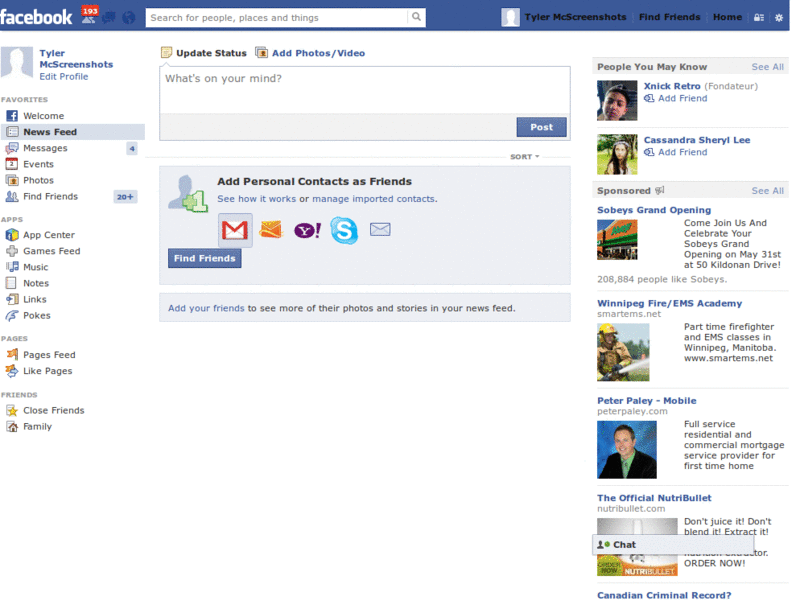This screenshot has height=600, width=800.
Task: Click the facebook logo in the top bar
Action: tap(36, 17)
